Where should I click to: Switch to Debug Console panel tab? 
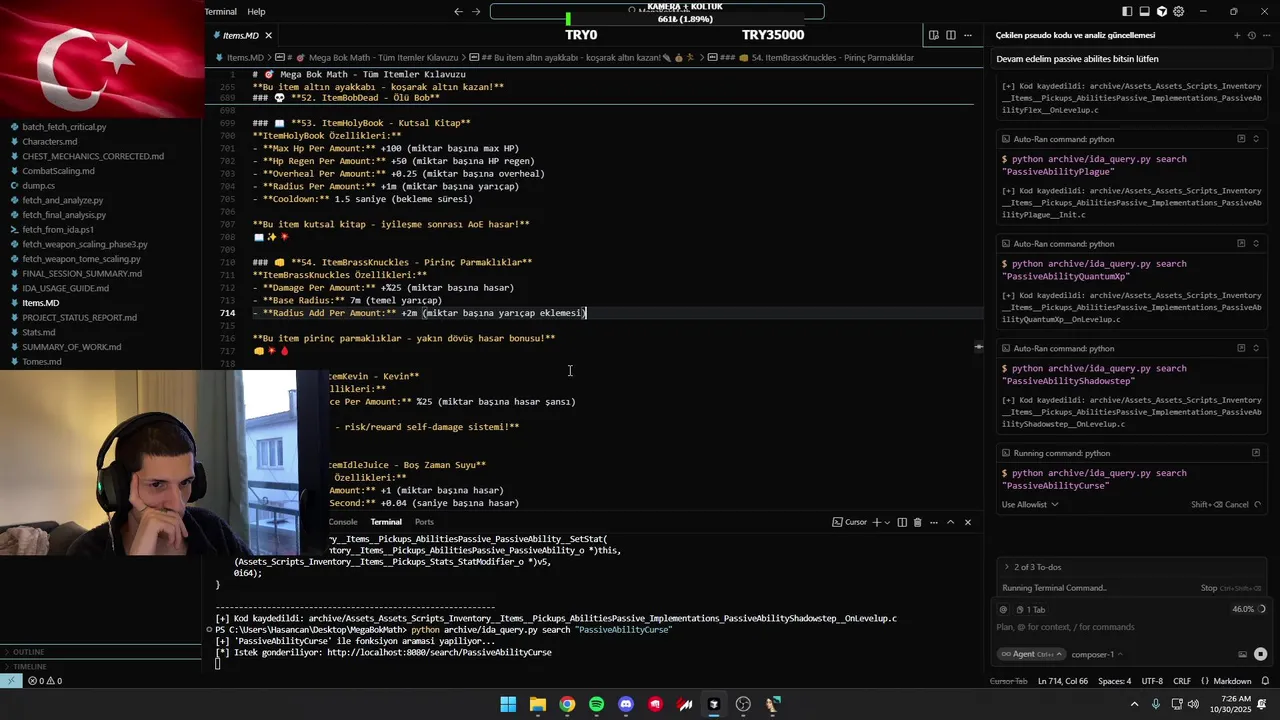tap(343, 522)
